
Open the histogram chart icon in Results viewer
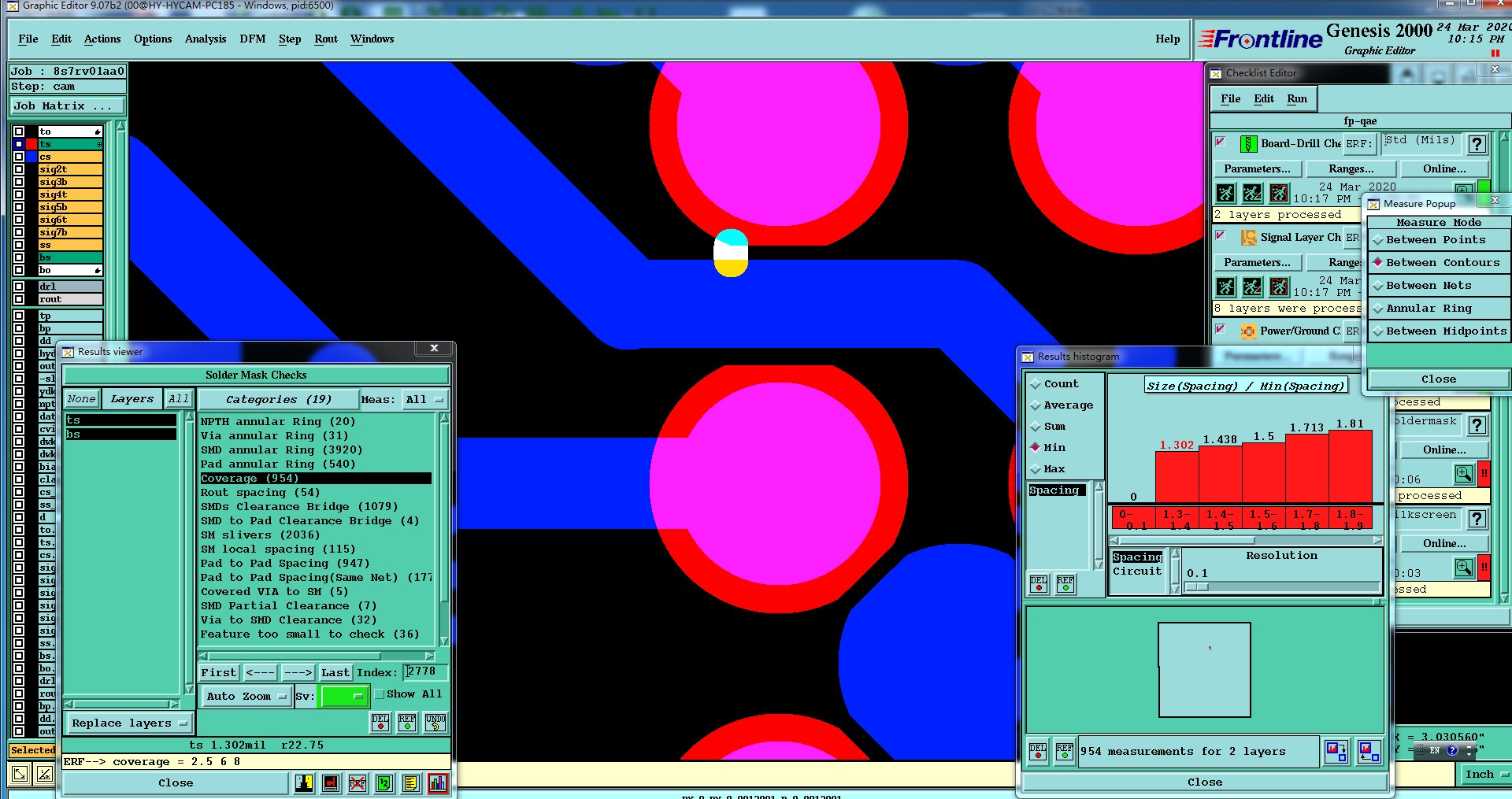coord(437,782)
